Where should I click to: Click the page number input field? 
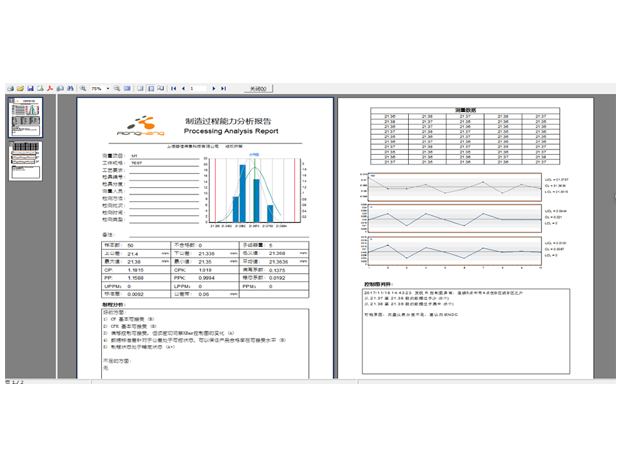[199, 88]
